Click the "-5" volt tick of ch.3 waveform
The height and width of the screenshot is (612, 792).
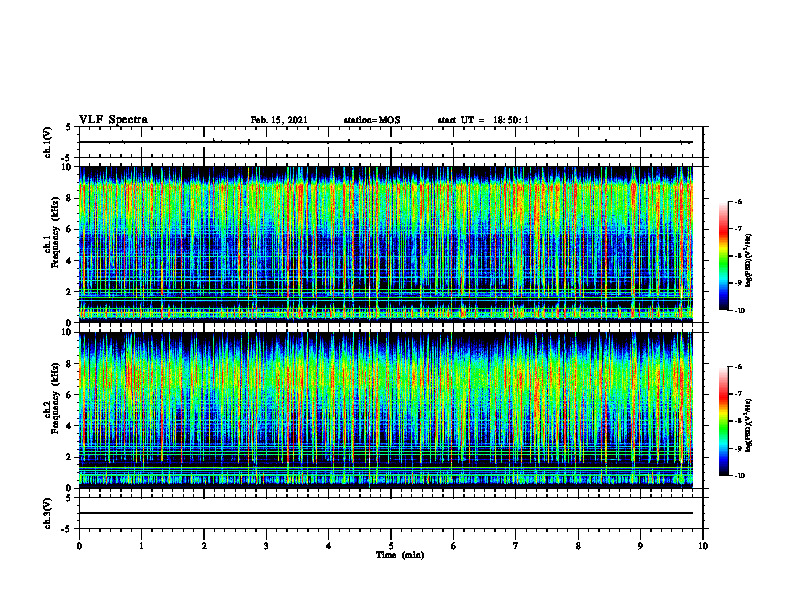67,529
